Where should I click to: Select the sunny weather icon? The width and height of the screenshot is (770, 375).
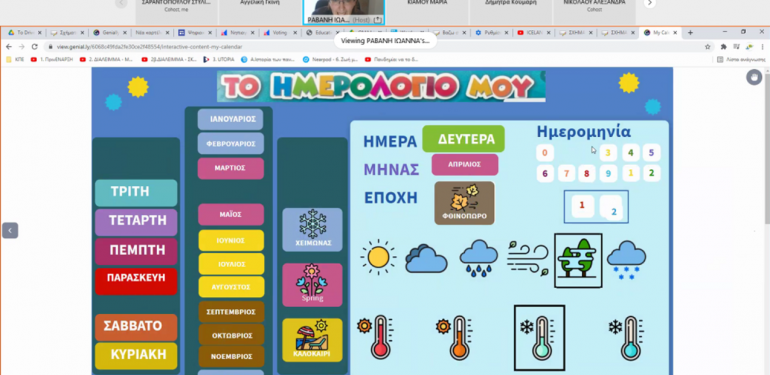(378, 257)
